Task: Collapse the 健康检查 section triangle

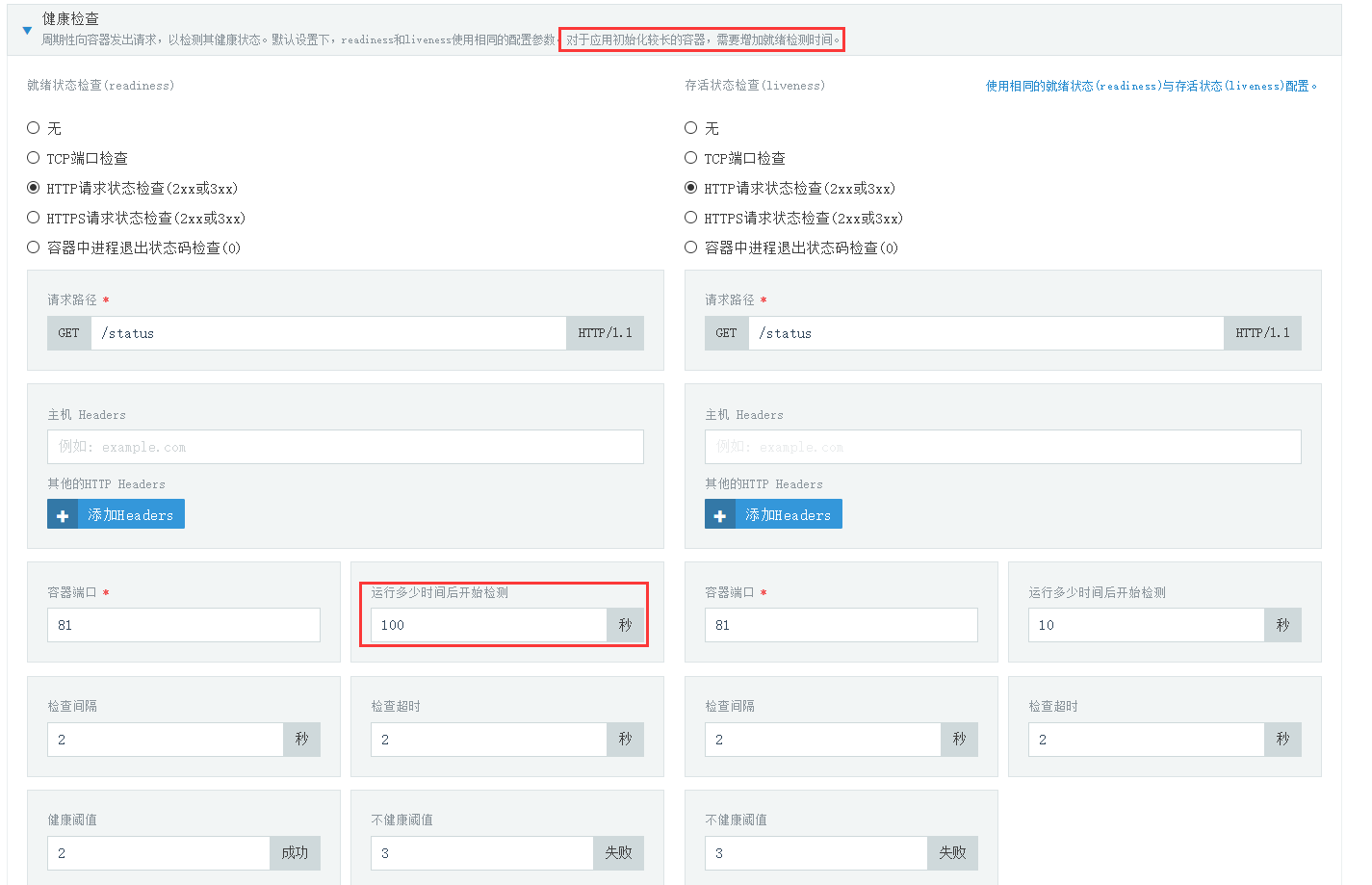Action: [27, 30]
